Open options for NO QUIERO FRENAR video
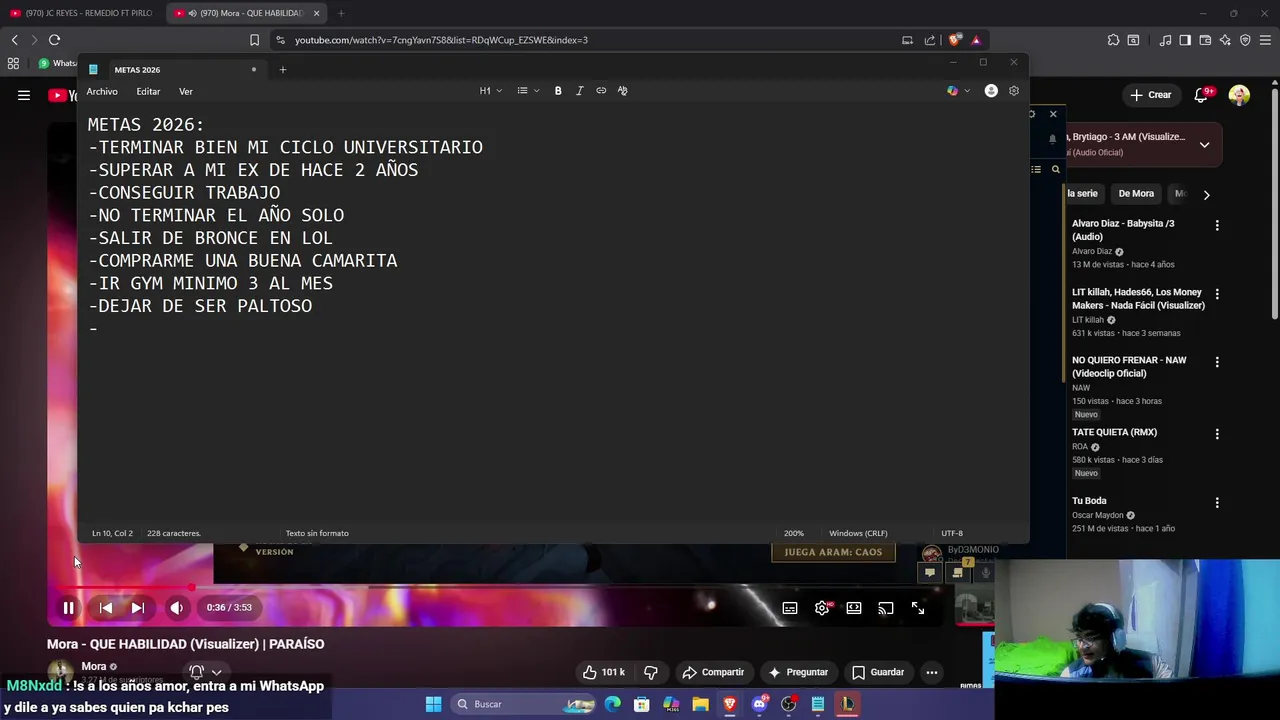This screenshot has width=1280, height=720. pos(1217,363)
